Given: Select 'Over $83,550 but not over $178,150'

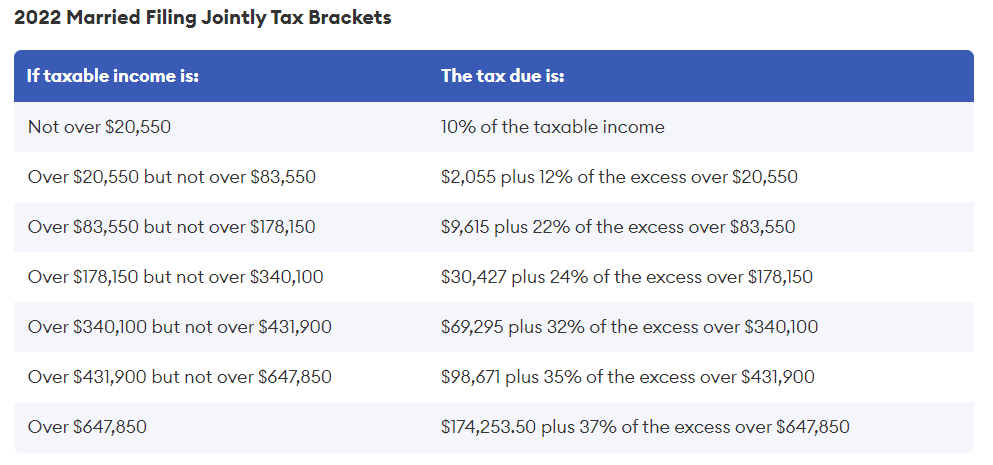Looking at the screenshot, I should click(171, 227).
